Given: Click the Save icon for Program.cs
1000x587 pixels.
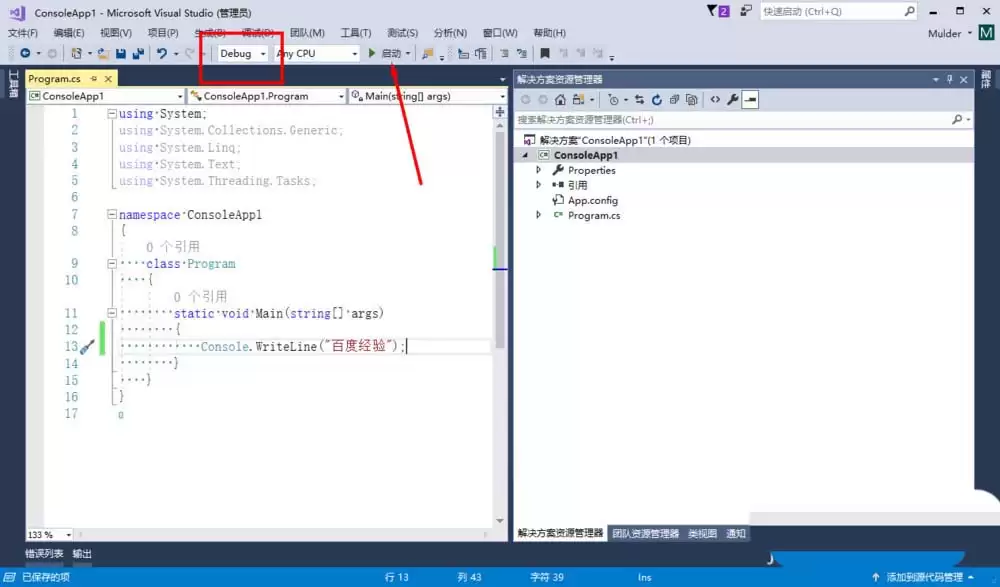Looking at the screenshot, I should (x=120, y=53).
